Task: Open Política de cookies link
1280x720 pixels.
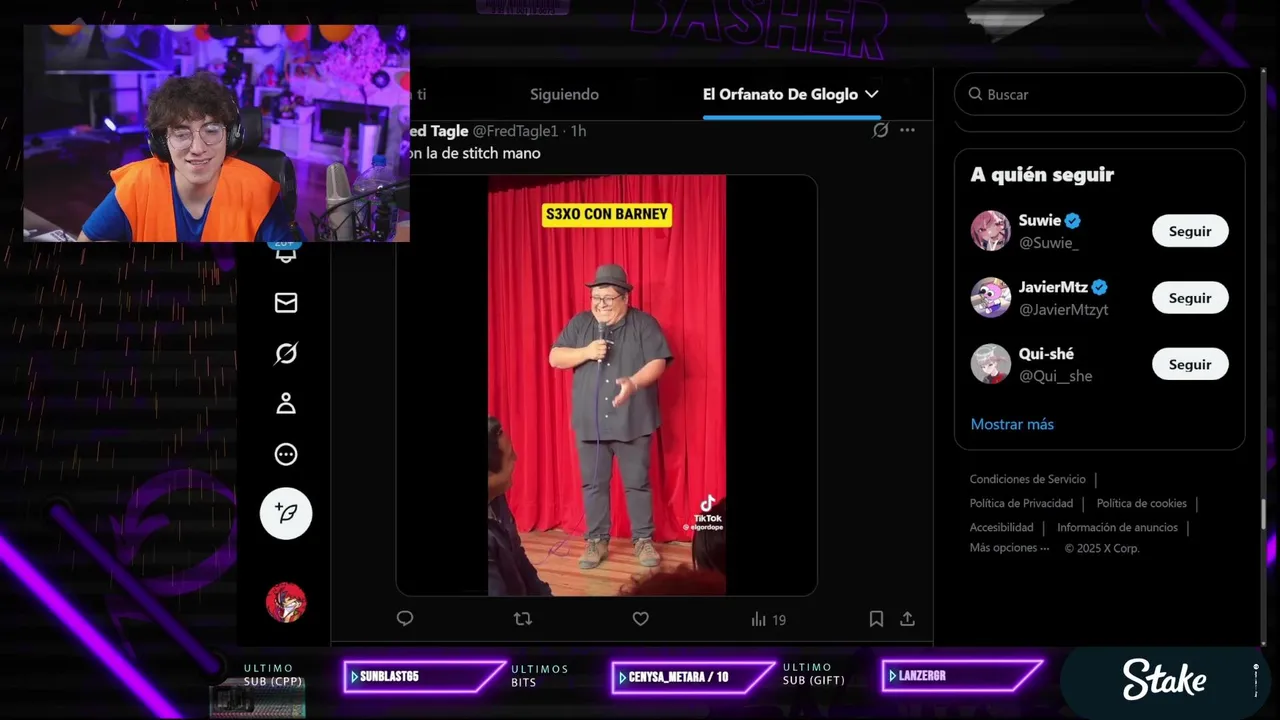Action: [1141, 504]
